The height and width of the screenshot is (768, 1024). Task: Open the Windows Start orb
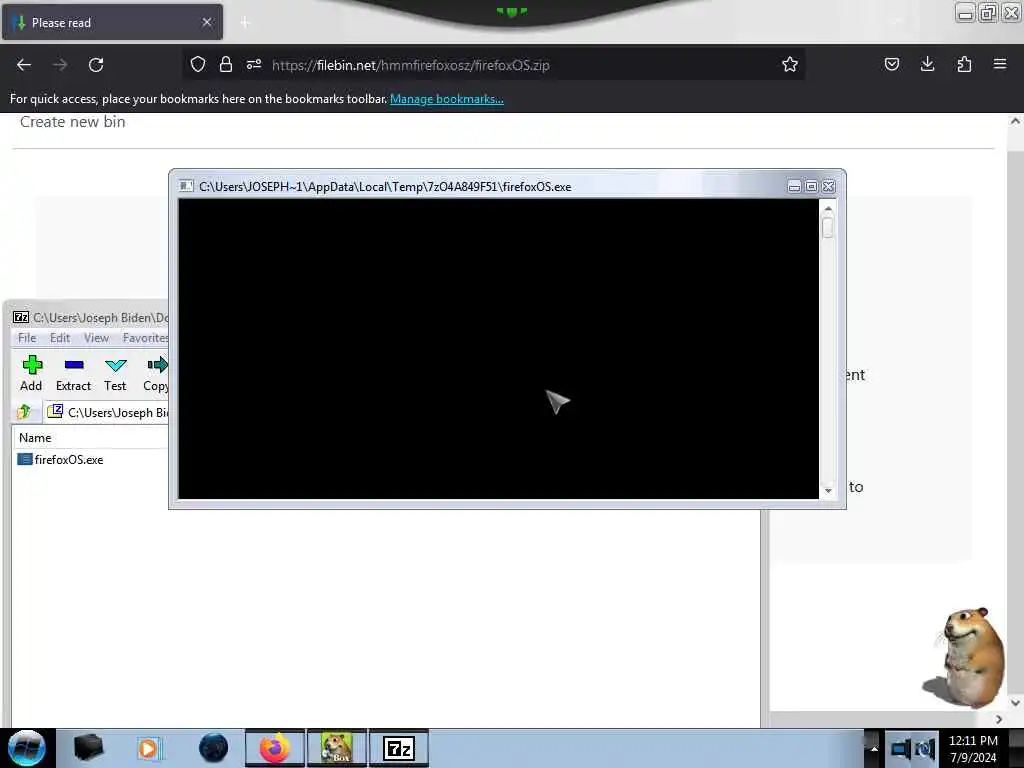tap(27, 748)
